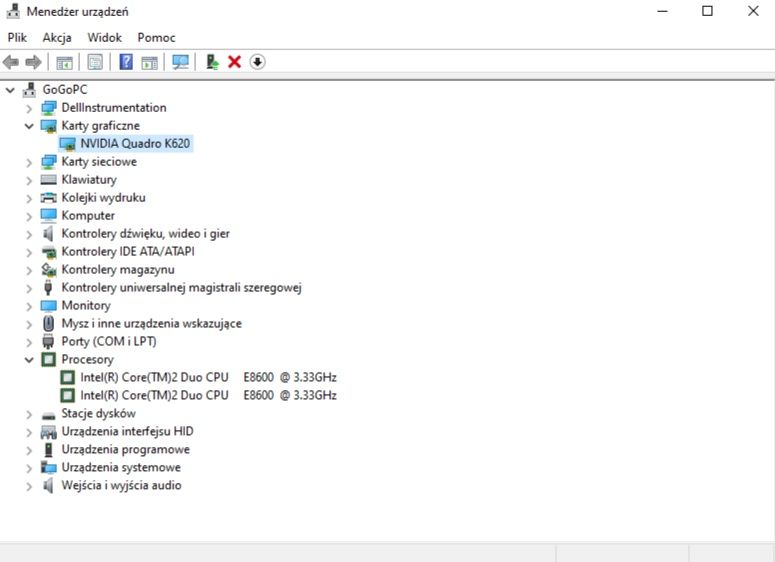Expand Kontrolery dźwięku, wideo i gier
This screenshot has width=775, height=562.
click(x=29, y=234)
